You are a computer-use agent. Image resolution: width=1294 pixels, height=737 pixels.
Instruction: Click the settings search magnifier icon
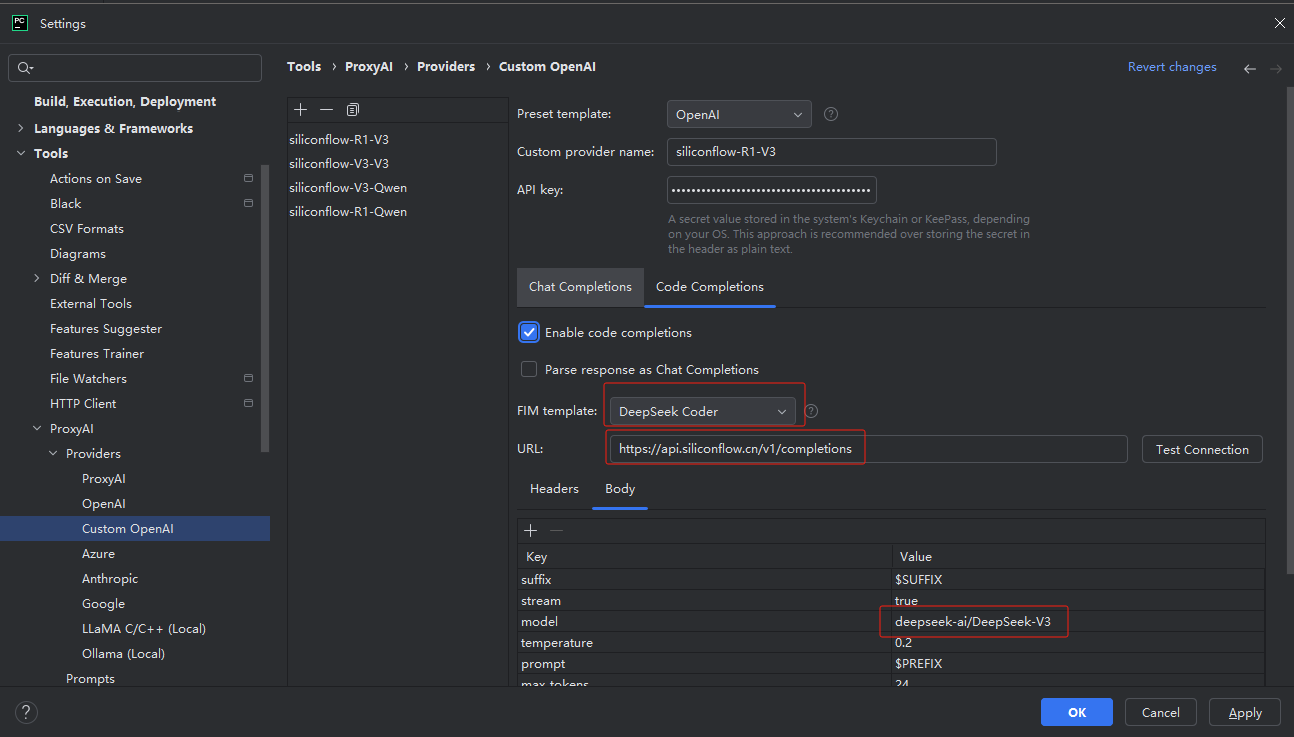[x=25, y=68]
